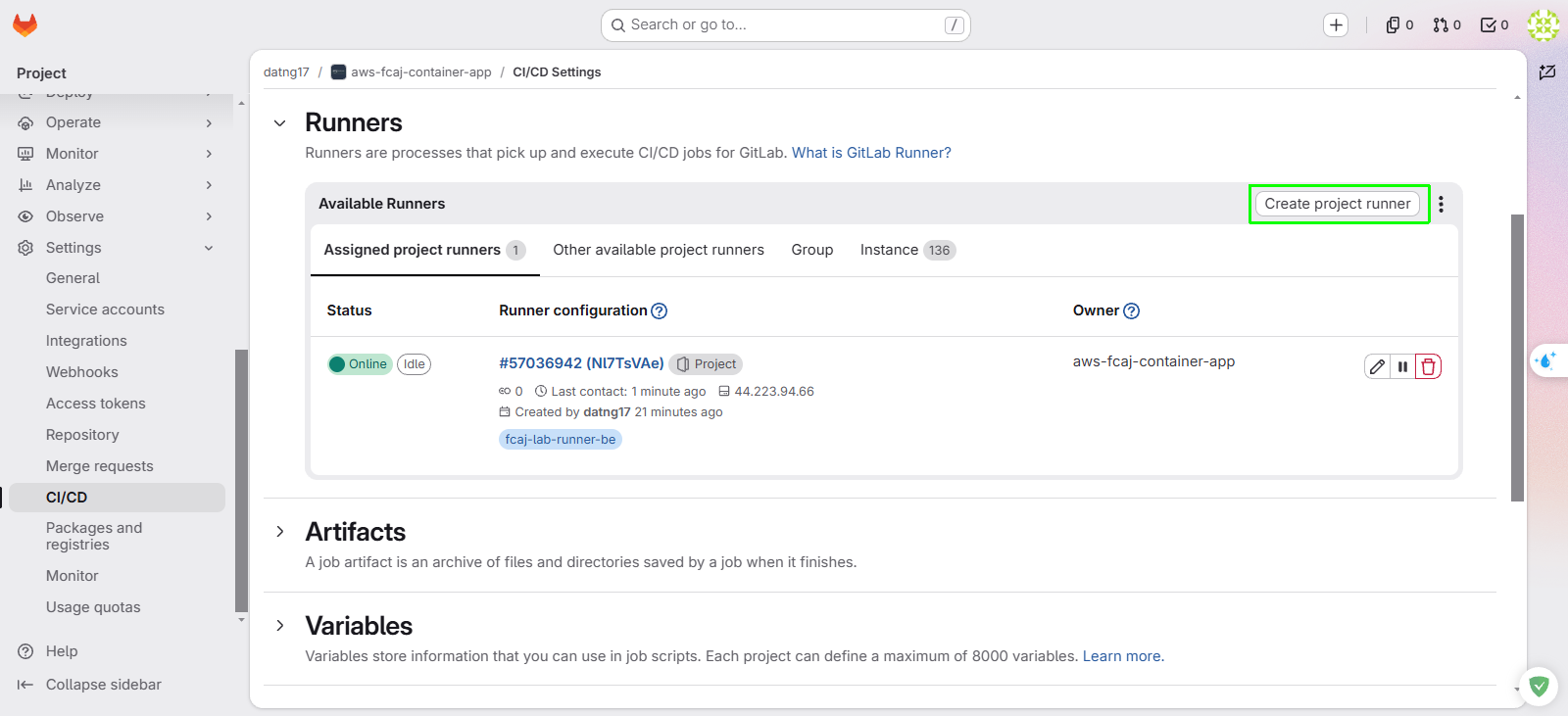This screenshot has height=716, width=1568.
Task: Open runners three-dot actions menu
Action: coord(1441,204)
